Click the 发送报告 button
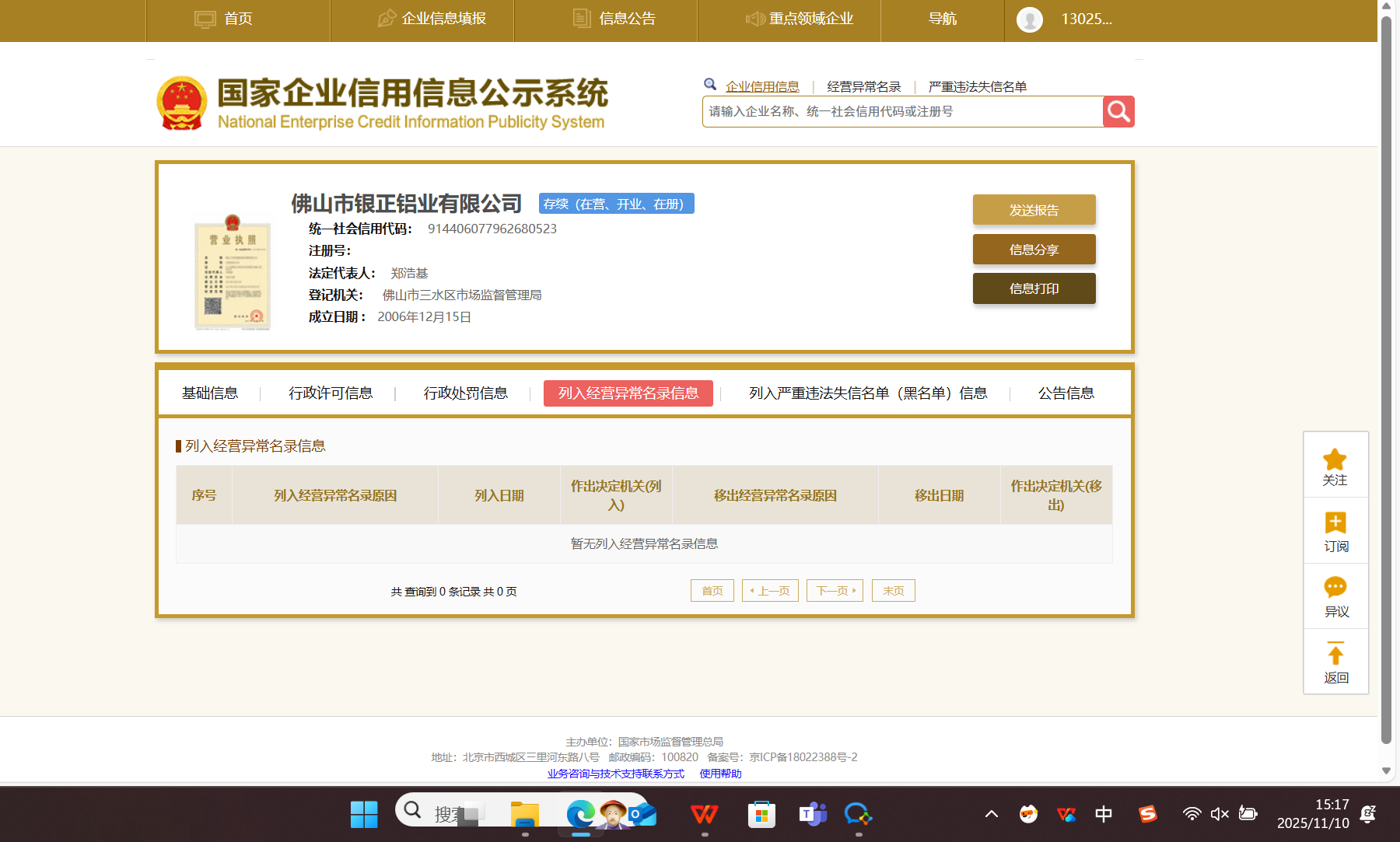 [x=1034, y=210]
